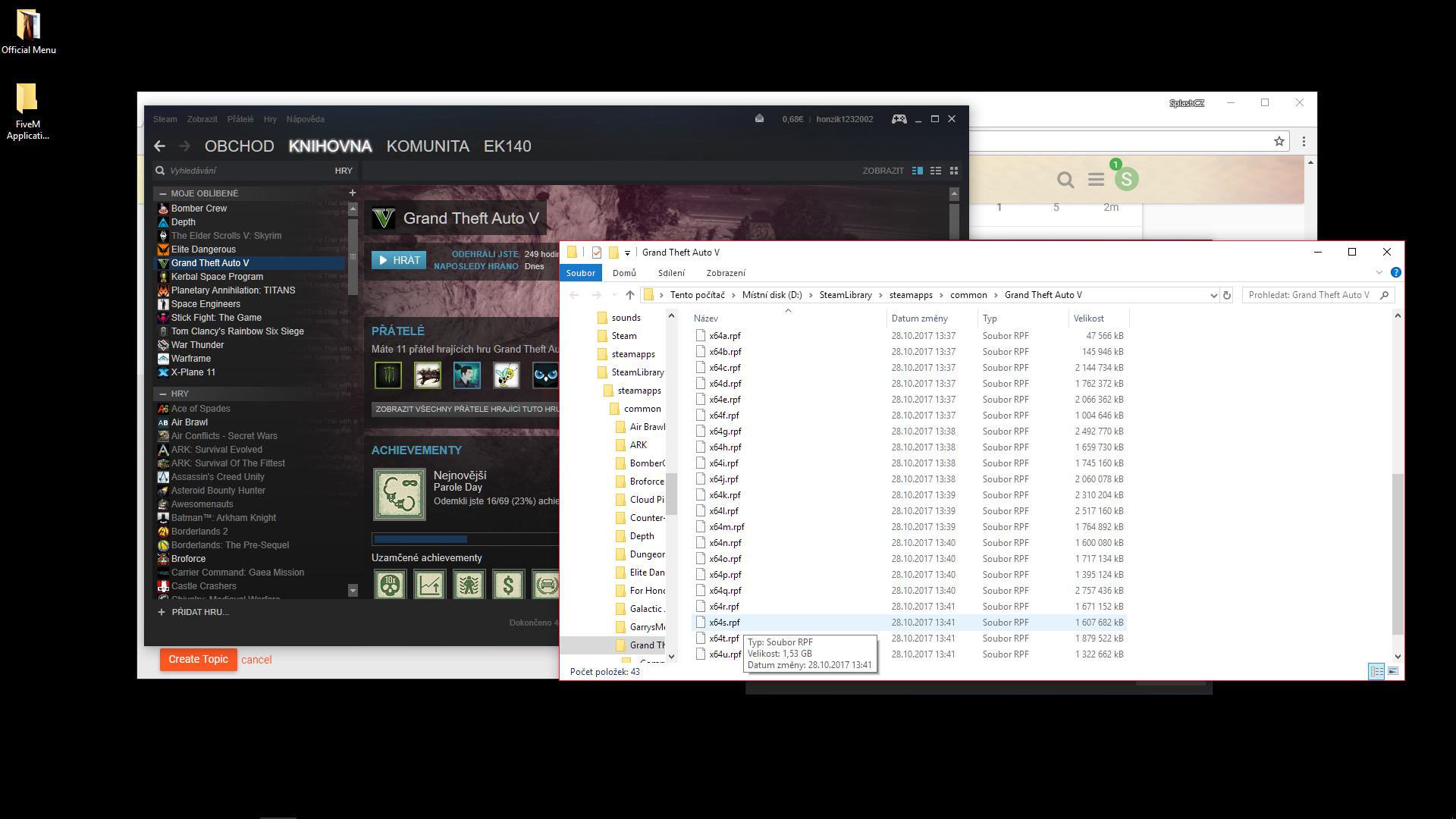Click the Create Topic button
The width and height of the screenshot is (1456, 819).
pos(198,660)
